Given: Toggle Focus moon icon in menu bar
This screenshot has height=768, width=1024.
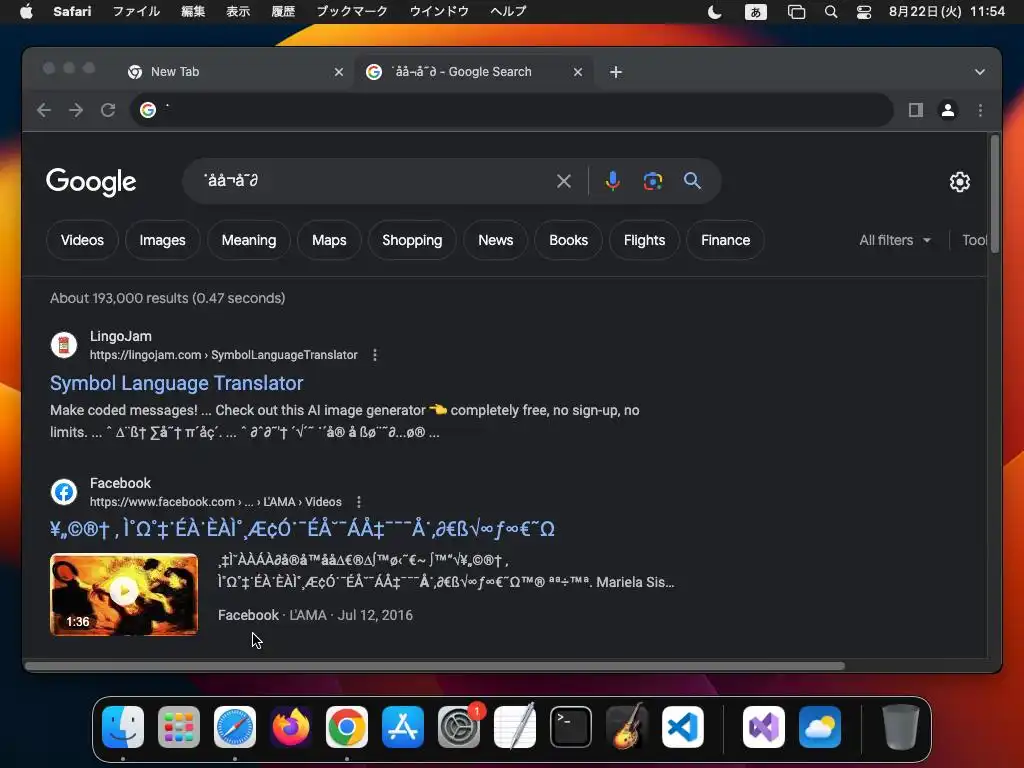Looking at the screenshot, I should click(714, 12).
